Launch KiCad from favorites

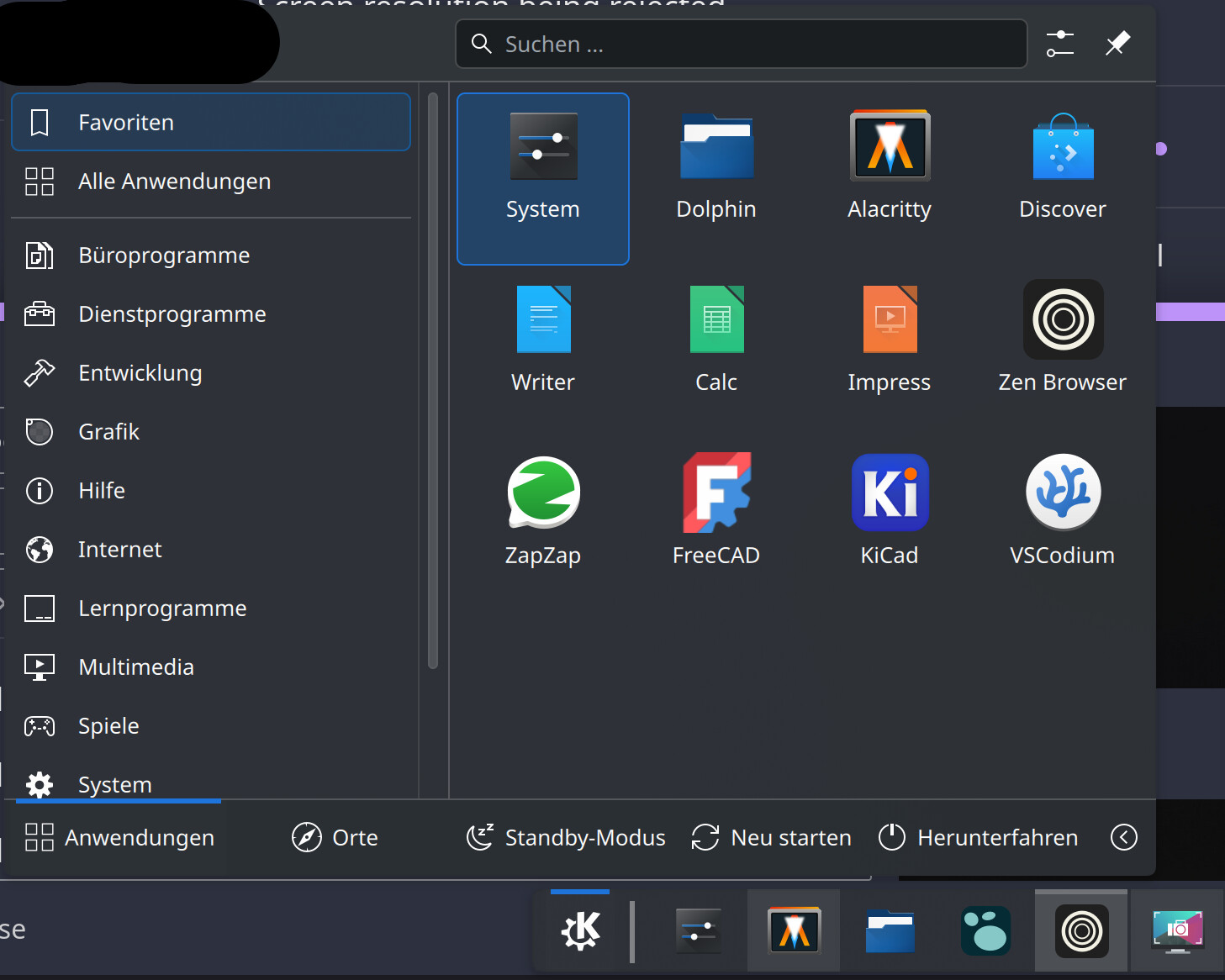point(890,525)
